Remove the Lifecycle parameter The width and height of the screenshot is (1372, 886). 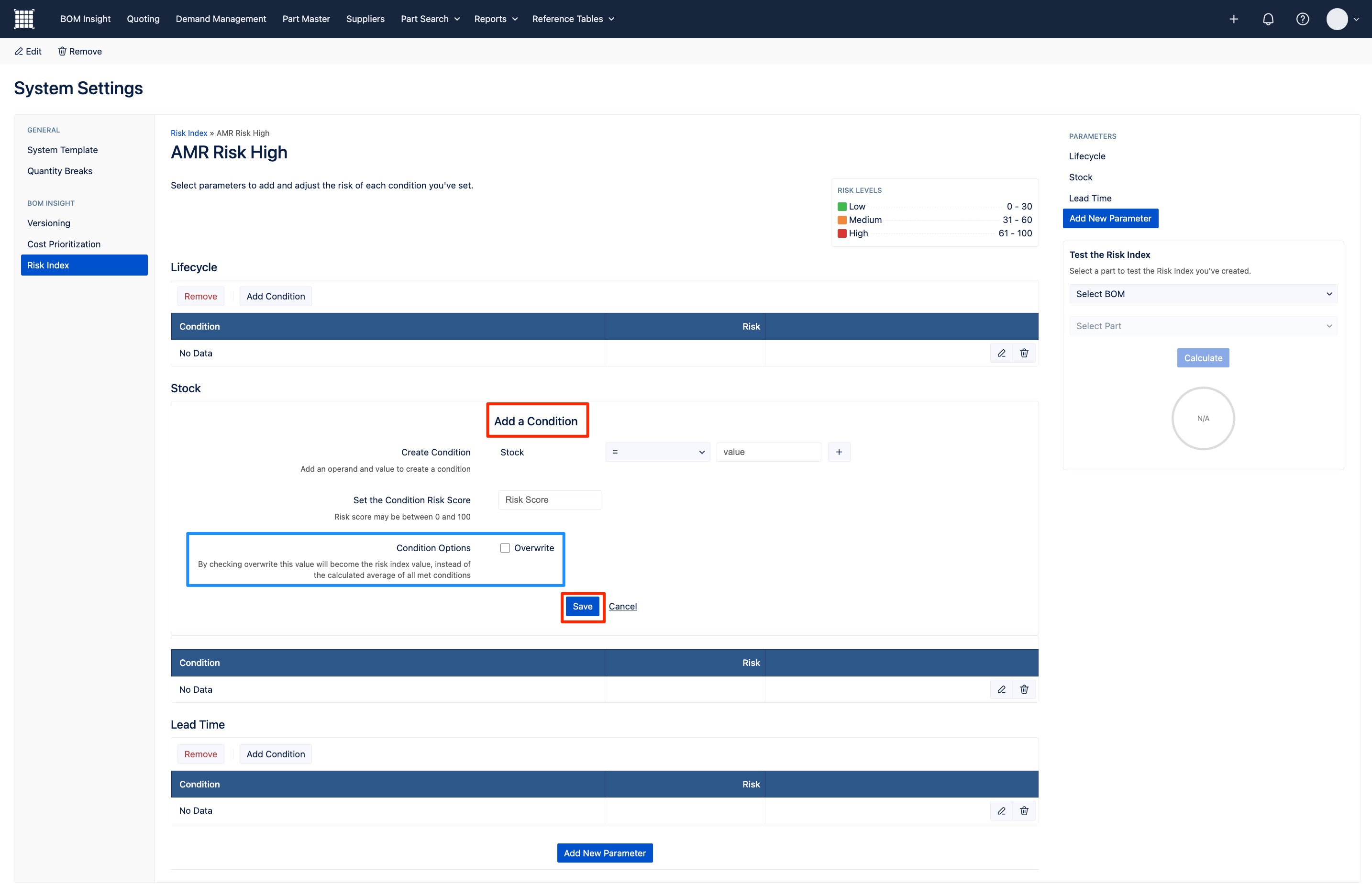coord(200,296)
